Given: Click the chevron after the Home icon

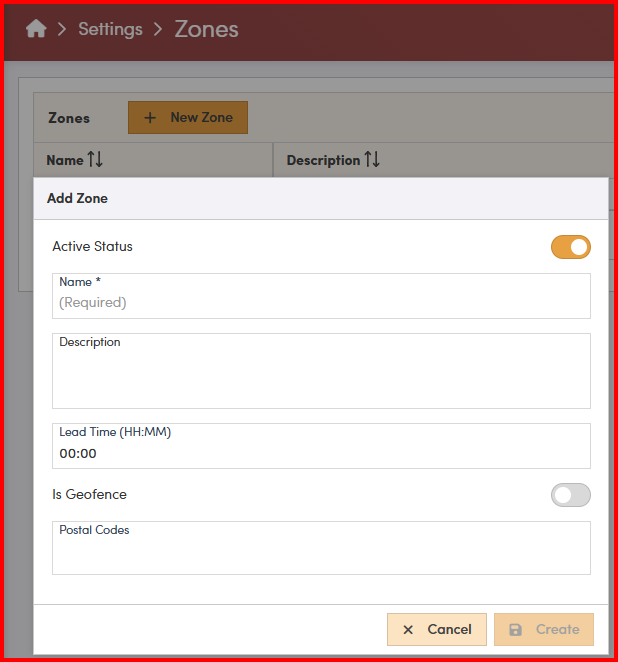Looking at the screenshot, I should (x=62, y=29).
